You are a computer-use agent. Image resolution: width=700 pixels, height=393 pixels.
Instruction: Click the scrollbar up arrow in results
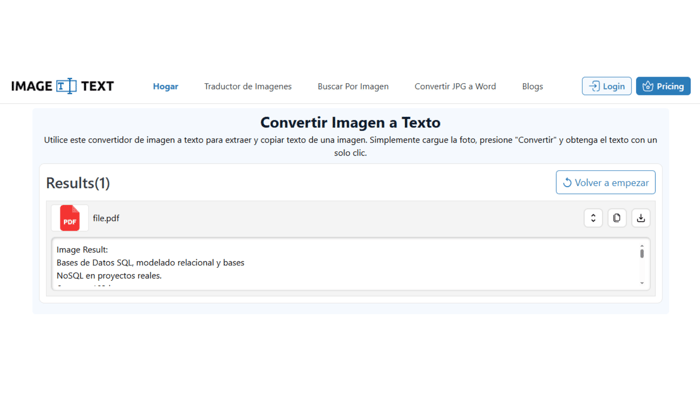(642, 245)
